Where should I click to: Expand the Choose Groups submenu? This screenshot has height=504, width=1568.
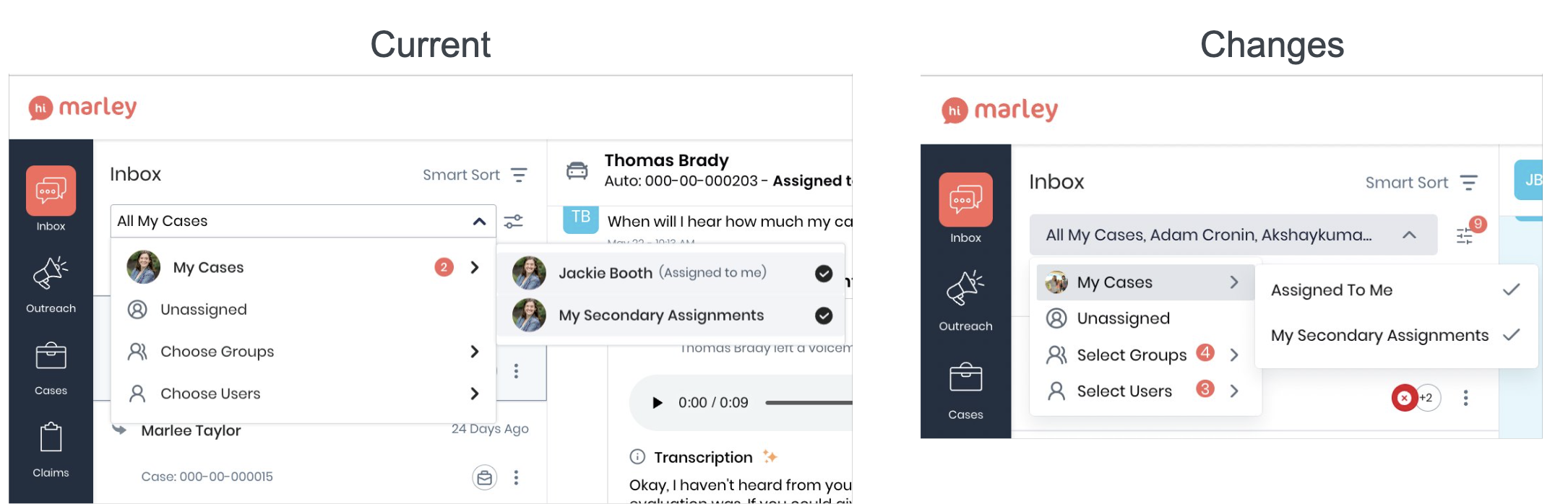click(x=474, y=352)
